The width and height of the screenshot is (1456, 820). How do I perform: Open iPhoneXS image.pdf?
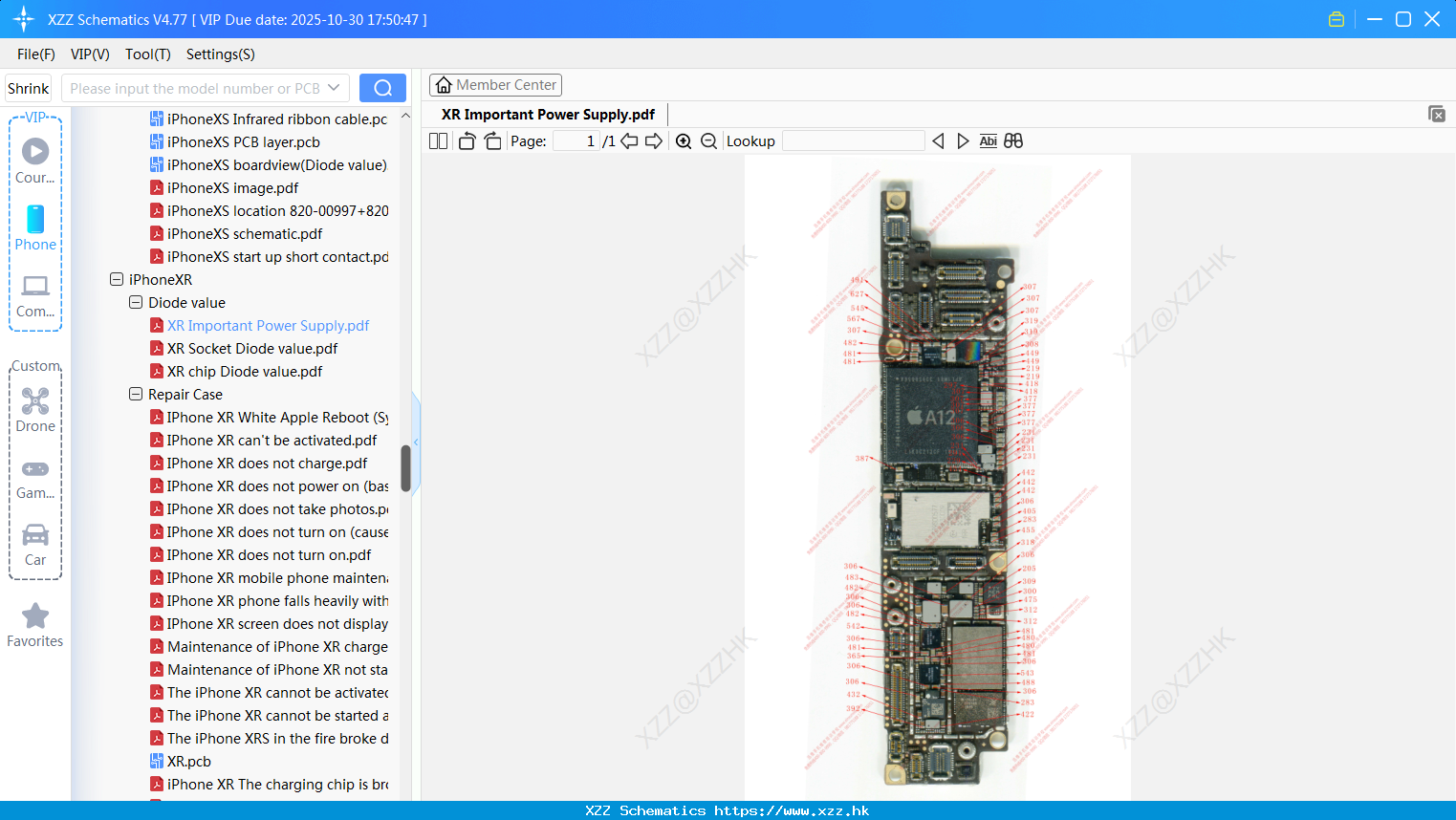232,188
